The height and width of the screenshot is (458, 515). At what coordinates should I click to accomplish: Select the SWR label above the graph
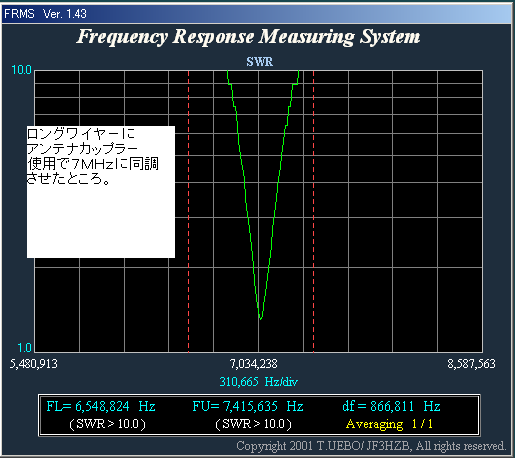click(260, 62)
